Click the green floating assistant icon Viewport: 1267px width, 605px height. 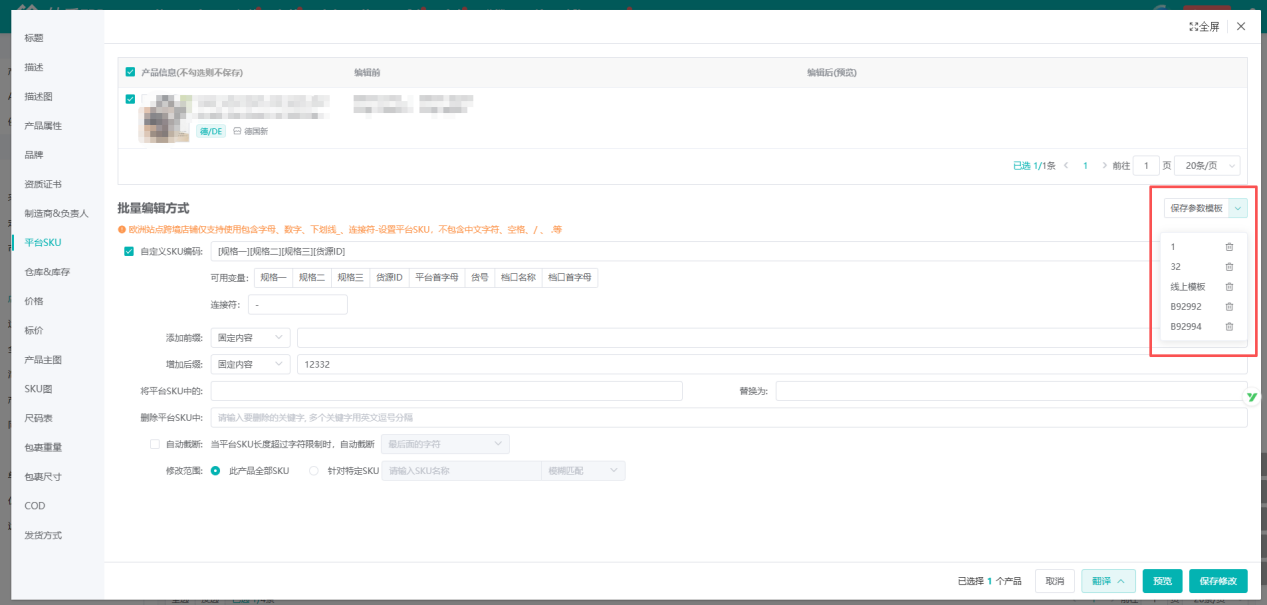[x=1251, y=397]
